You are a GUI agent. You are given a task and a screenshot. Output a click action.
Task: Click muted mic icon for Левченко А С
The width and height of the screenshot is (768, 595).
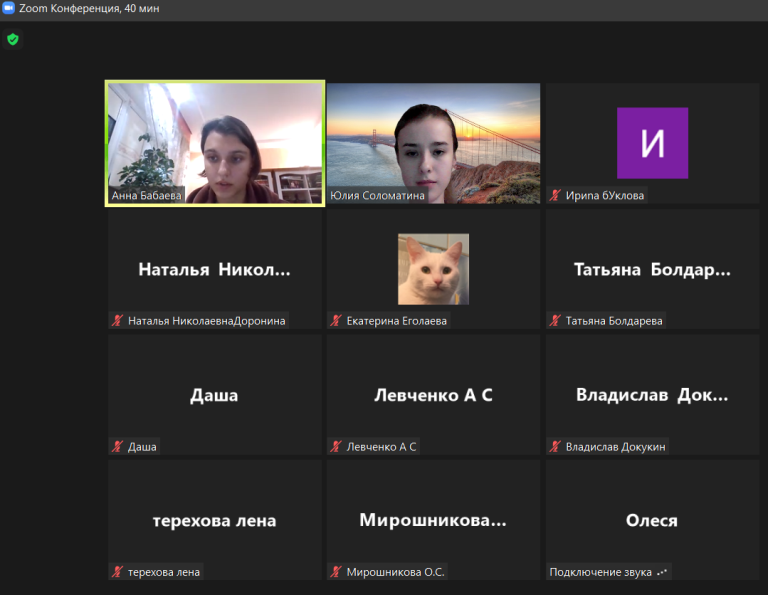pyautogui.click(x=337, y=447)
